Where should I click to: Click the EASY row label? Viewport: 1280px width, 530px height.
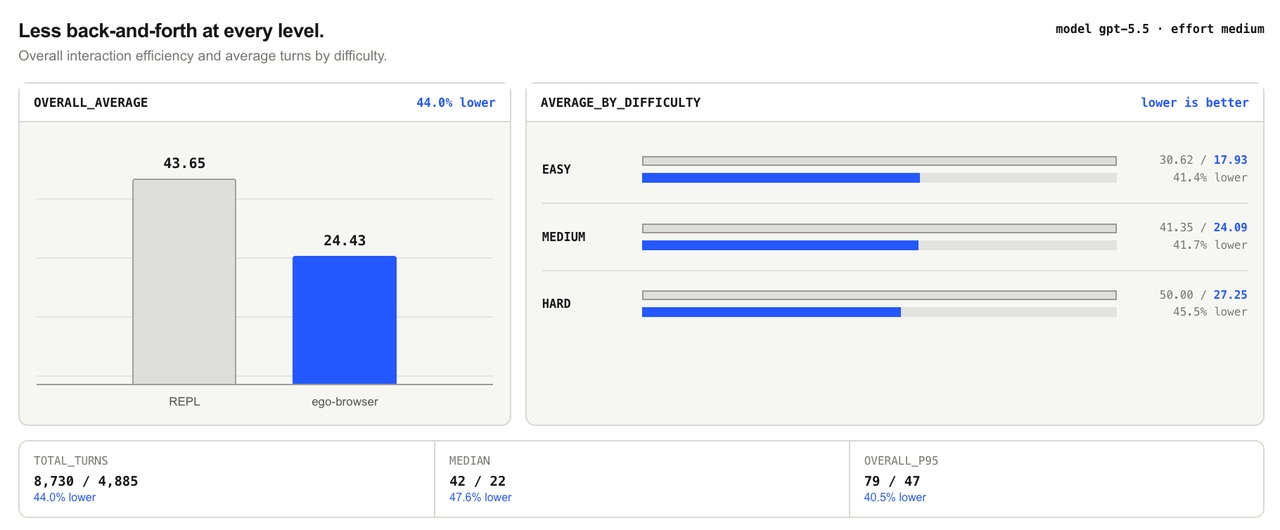556,169
